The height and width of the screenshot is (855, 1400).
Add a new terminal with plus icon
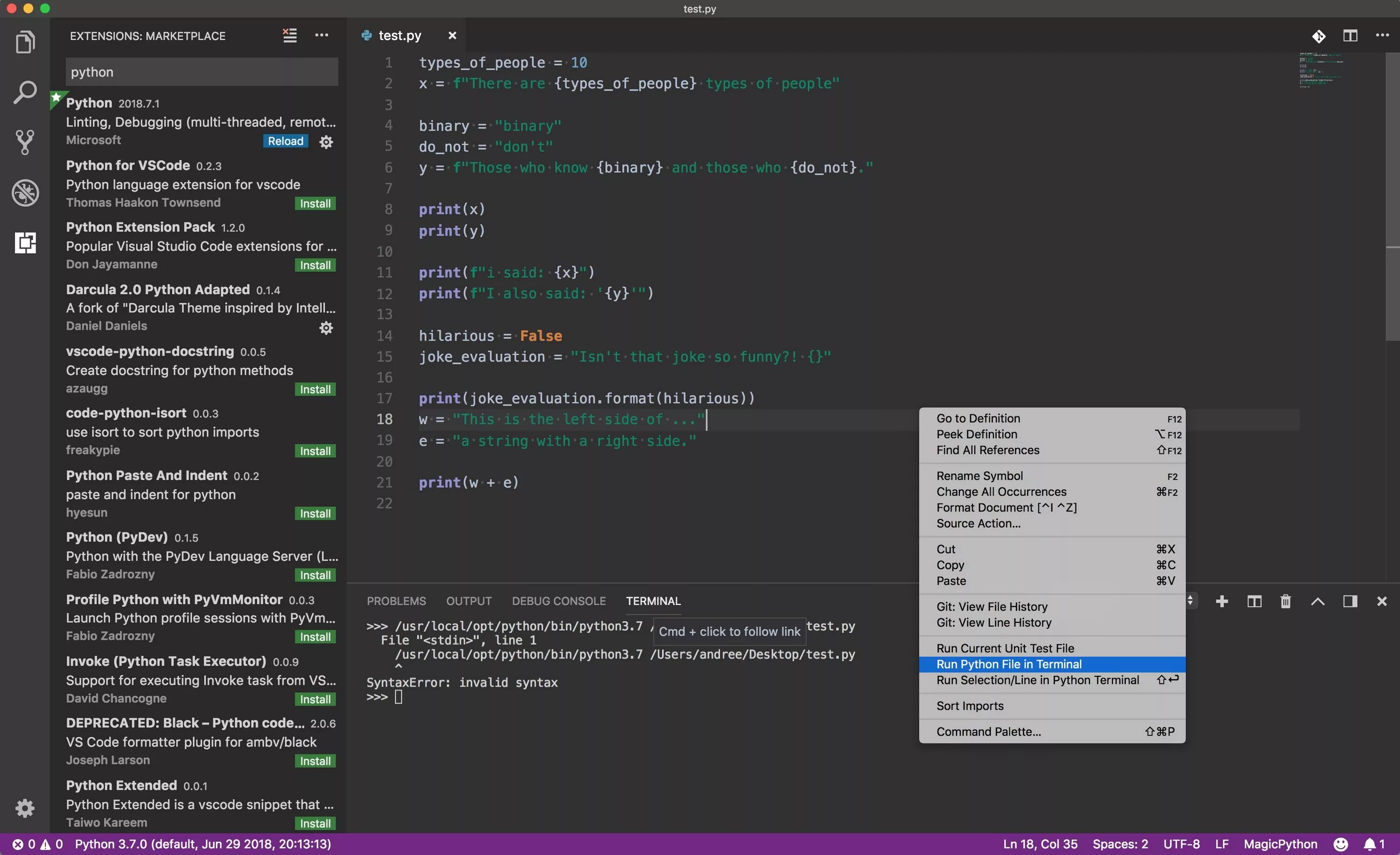(1222, 601)
